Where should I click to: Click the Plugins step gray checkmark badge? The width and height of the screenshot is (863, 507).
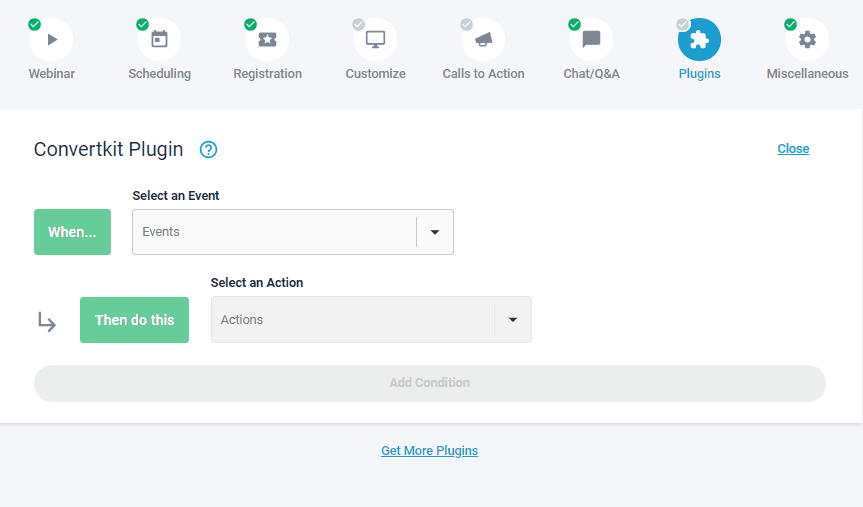pos(682,24)
